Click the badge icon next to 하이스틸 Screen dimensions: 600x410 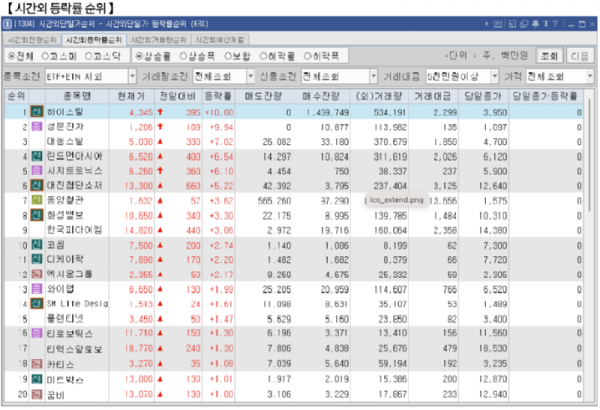(37, 111)
